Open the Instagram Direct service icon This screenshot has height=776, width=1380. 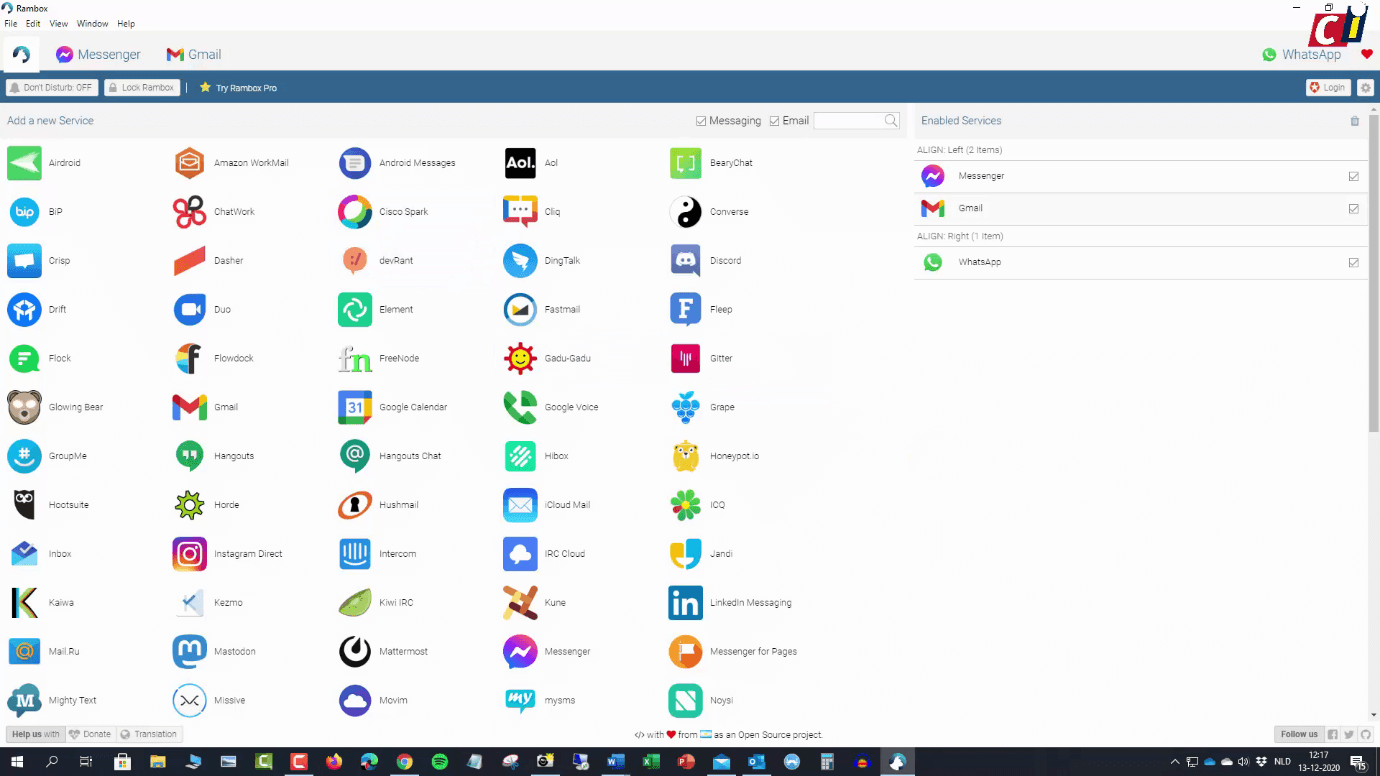tap(188, 553)
